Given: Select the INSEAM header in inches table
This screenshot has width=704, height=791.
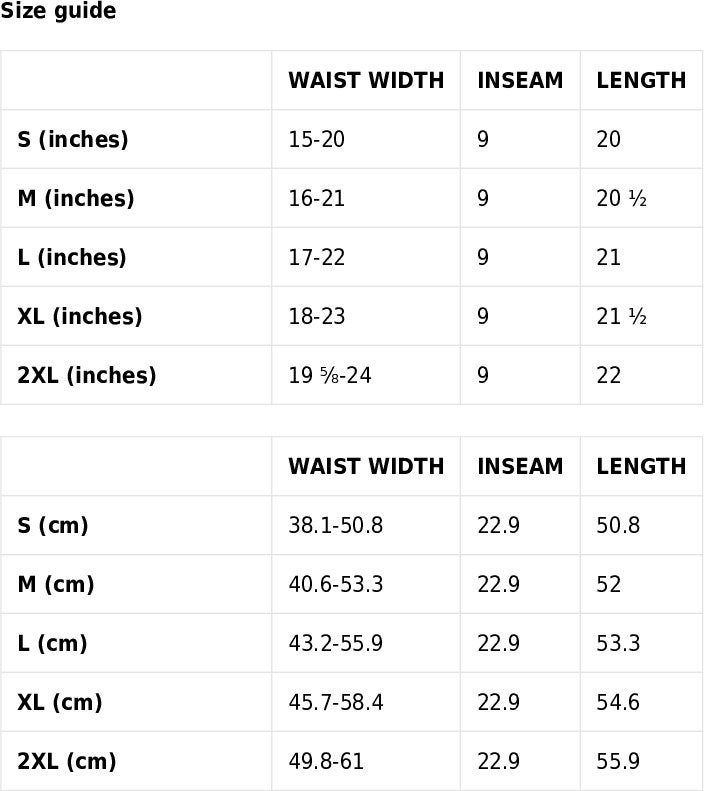Looking at the screenshot, I should 520,80.
